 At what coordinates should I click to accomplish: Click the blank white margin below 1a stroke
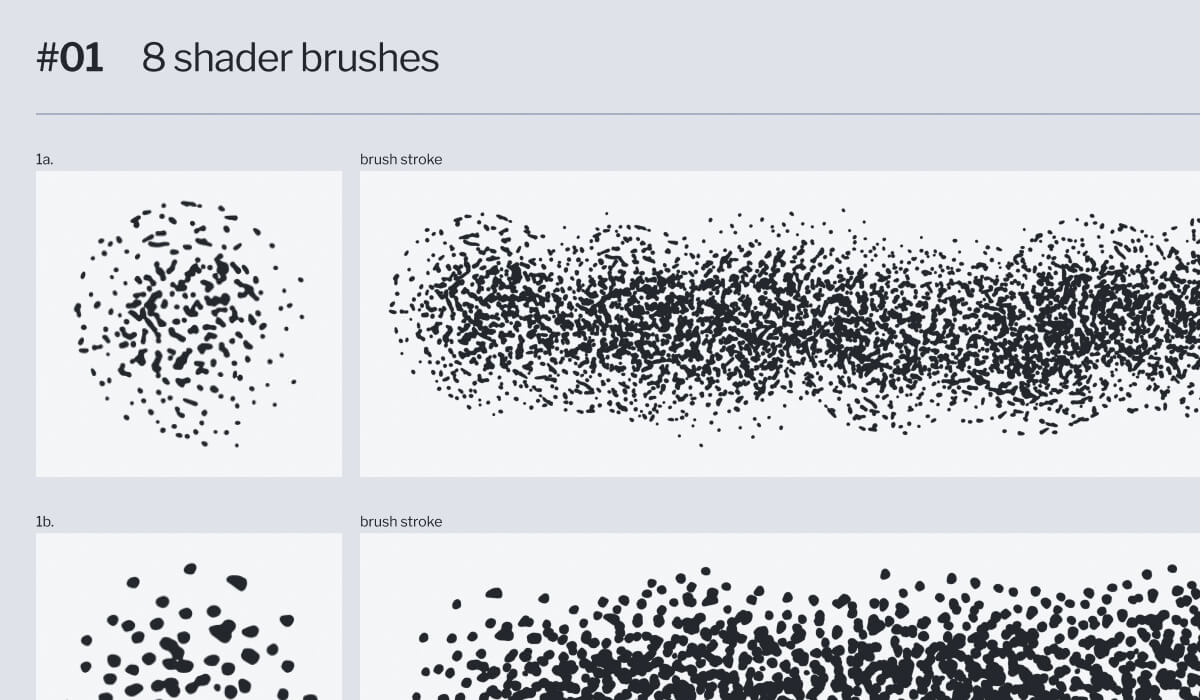coord(780,460)
